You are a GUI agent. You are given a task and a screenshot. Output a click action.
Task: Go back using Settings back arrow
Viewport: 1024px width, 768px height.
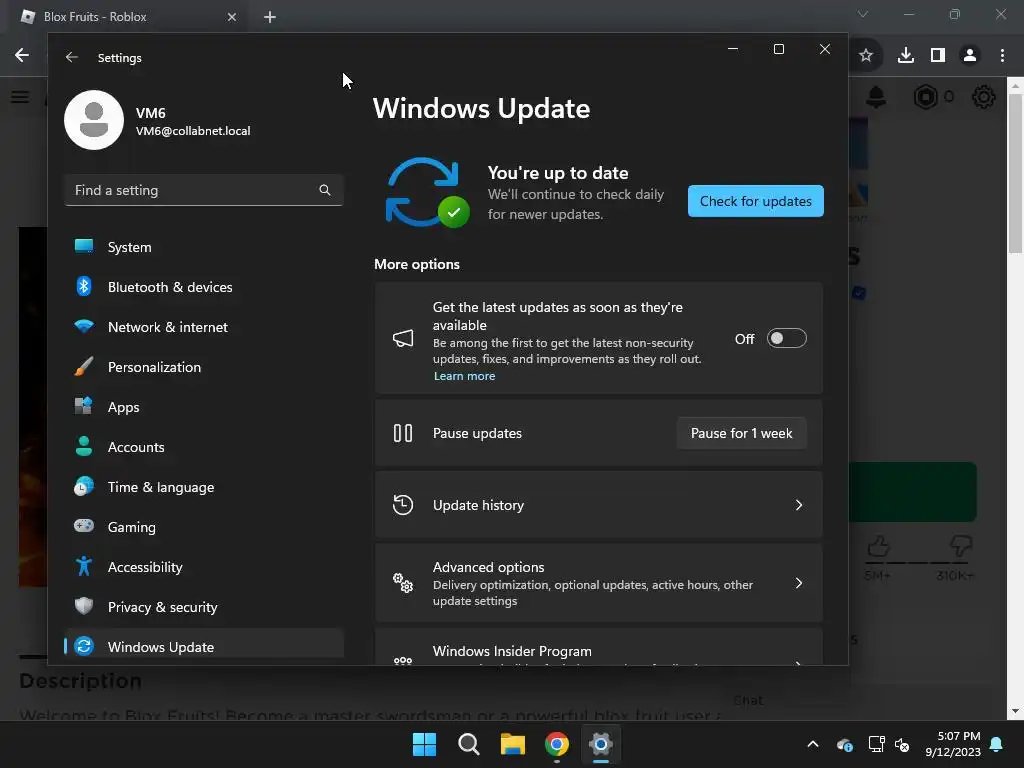(72, 57)
